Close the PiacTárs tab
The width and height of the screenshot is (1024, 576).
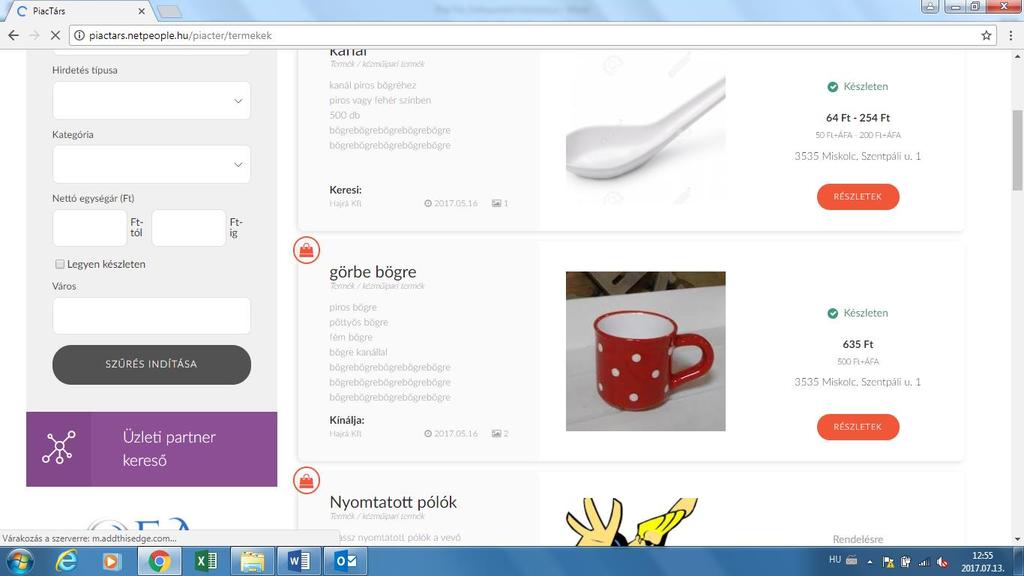(x=141, y=11)
